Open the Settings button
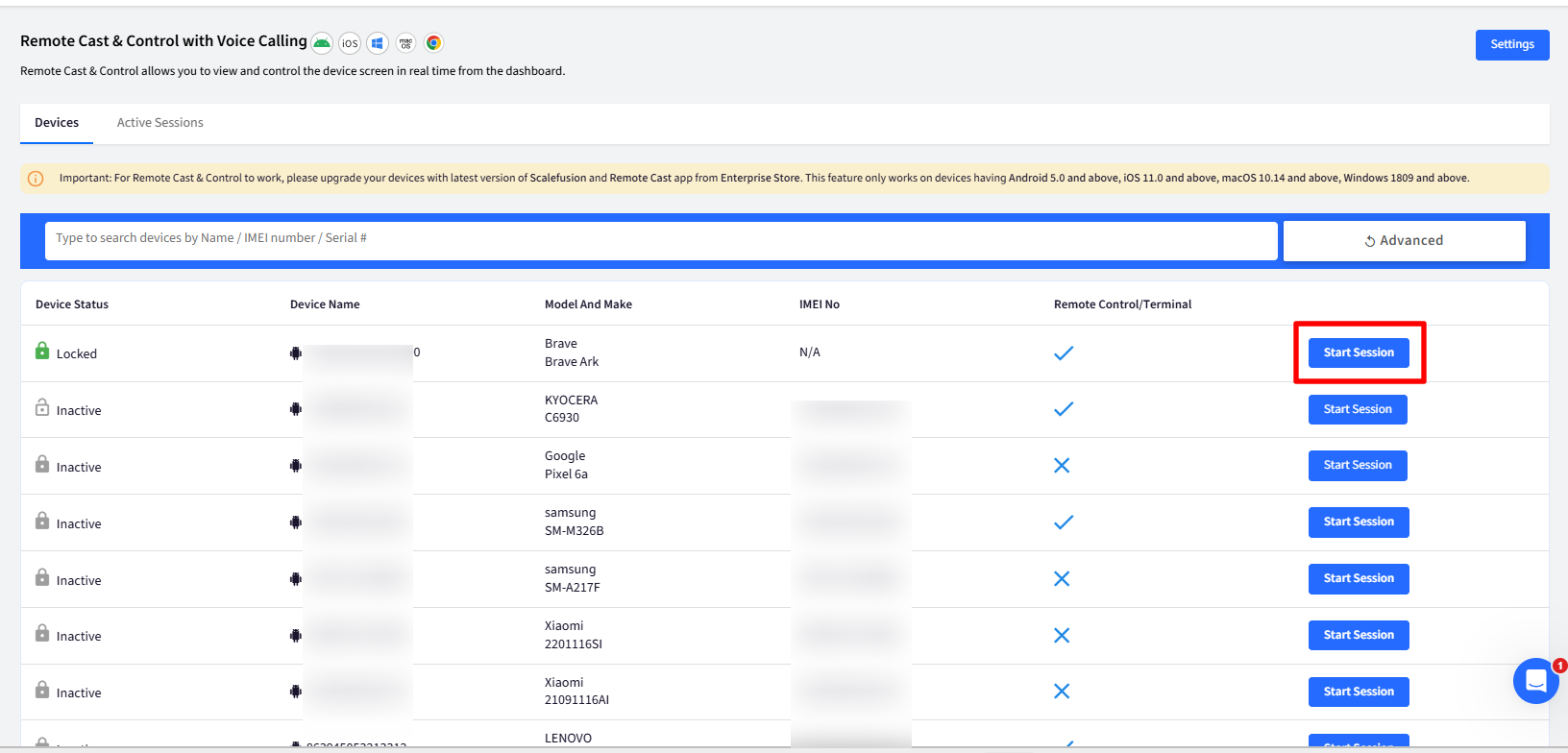Image resolution: width=1568 pixels, height=753 pixels. coord(1512,44)
